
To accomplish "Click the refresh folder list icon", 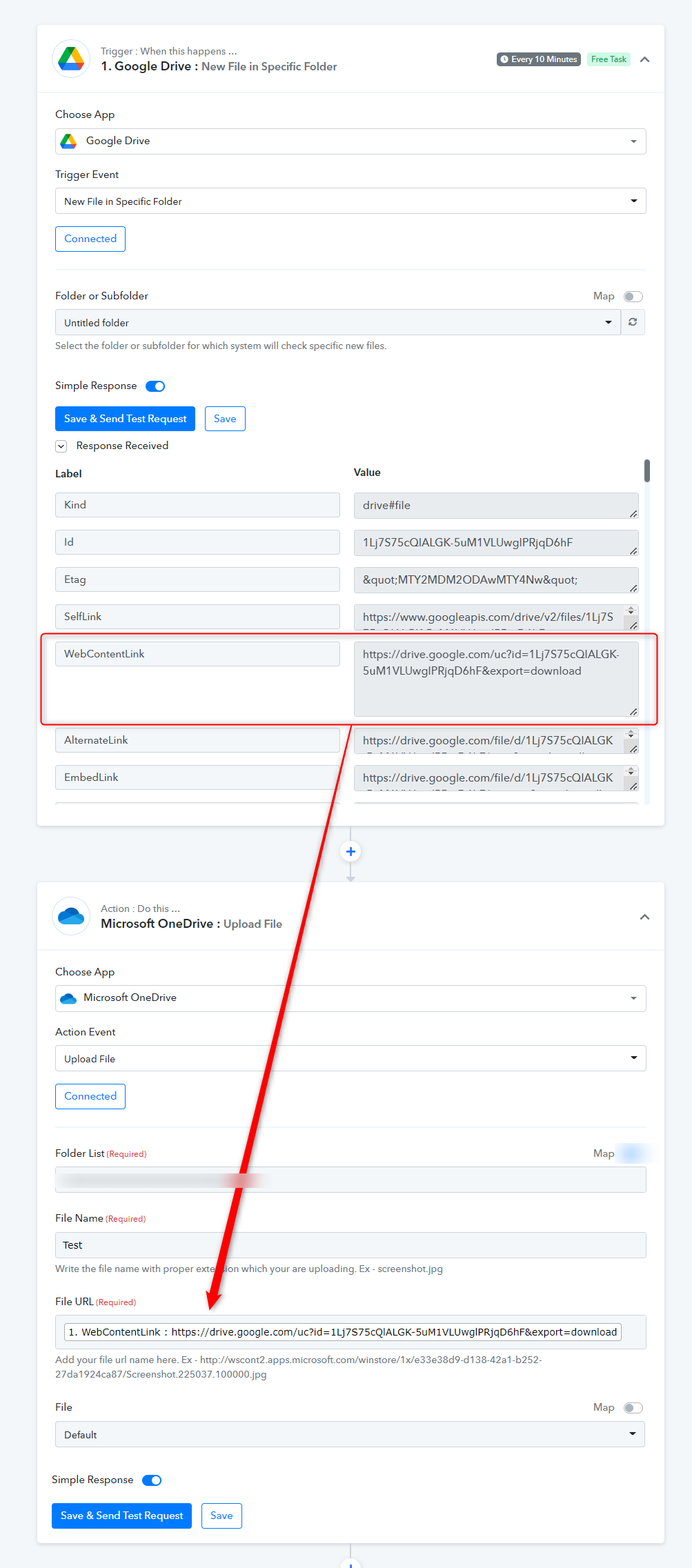I will pyautogui.click(x=633, y=322).
